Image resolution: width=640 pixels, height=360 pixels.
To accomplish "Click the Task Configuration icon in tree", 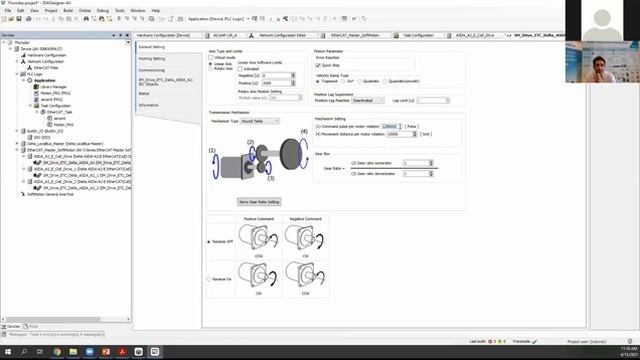I will coord(36,106).
